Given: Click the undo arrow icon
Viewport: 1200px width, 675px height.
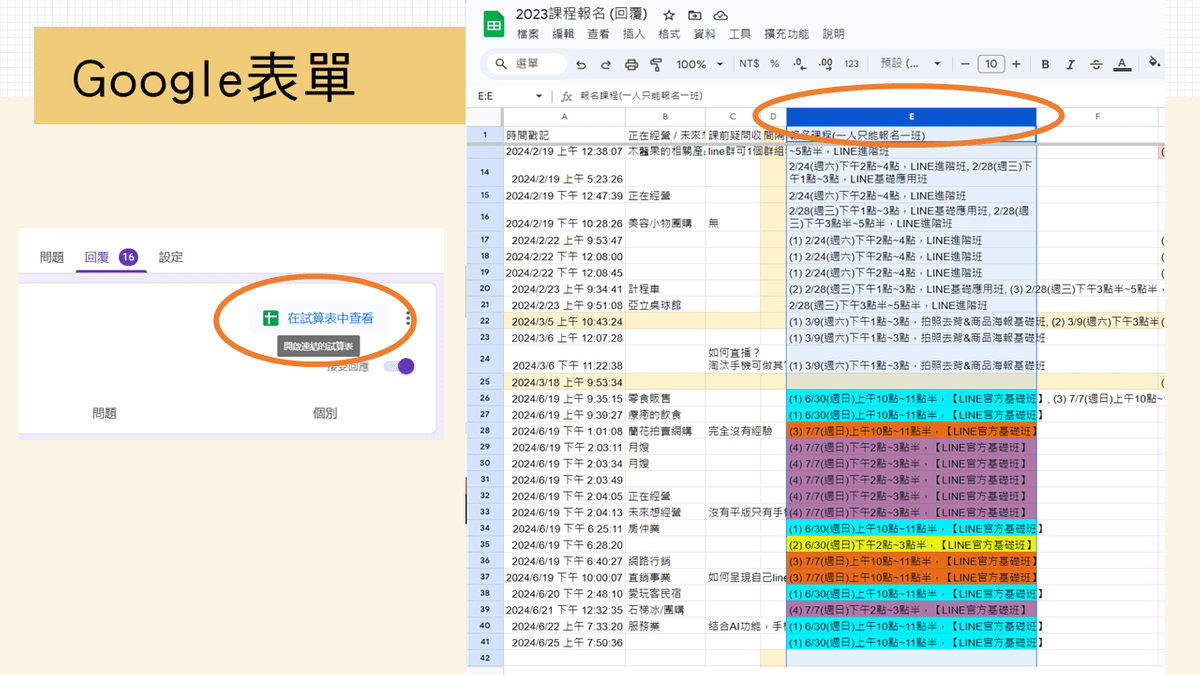Looking at the screenshot, I should (x=581, y=64).
